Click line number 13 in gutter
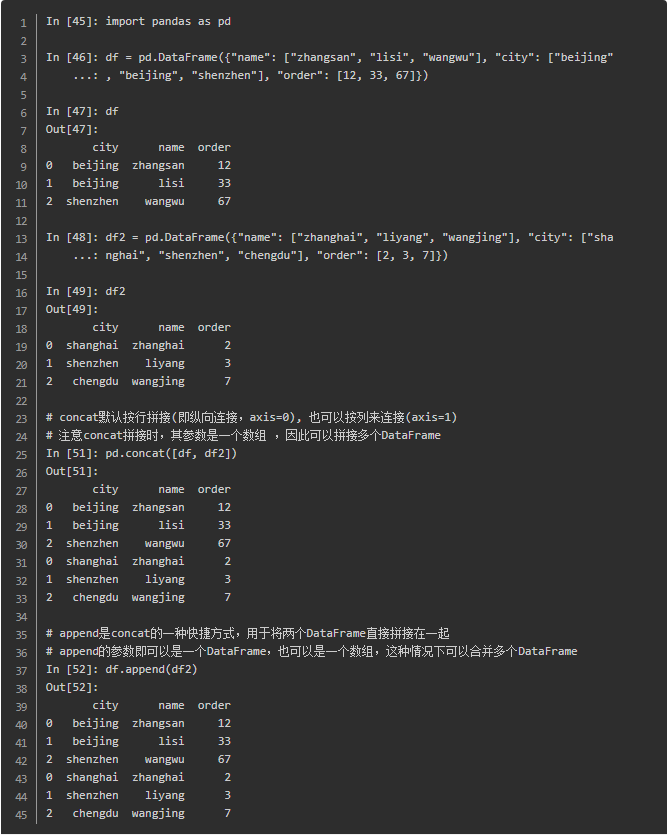This screenshot has height=835, width=669. (x=21, y=239)
